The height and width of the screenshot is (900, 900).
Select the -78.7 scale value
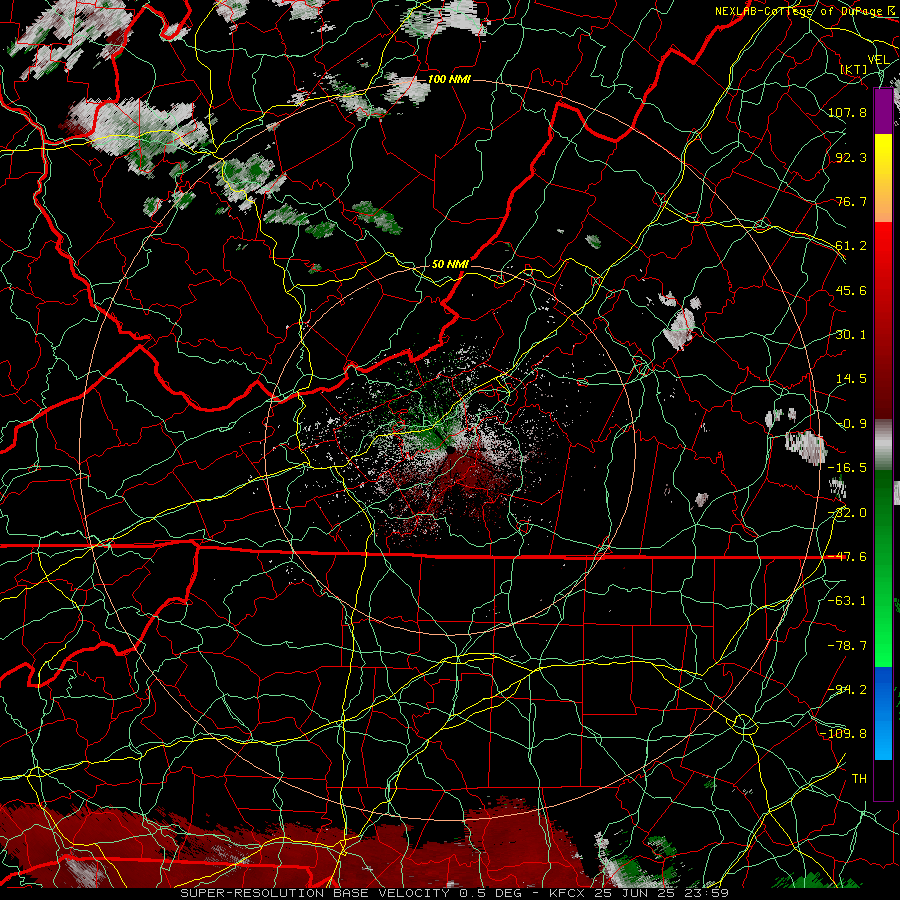coord(847,646)
